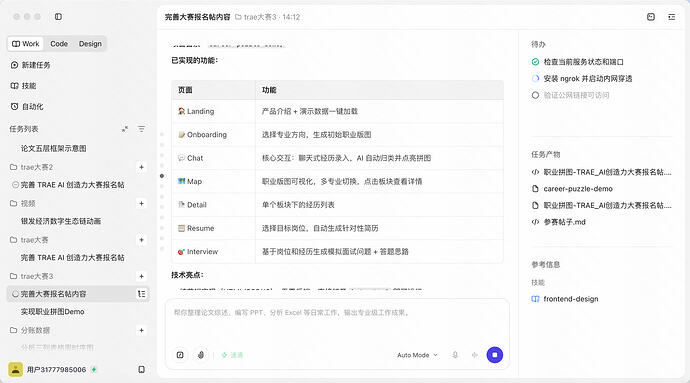Click the Onboarding table cell

pyautogui.click(x=213, y=135)
